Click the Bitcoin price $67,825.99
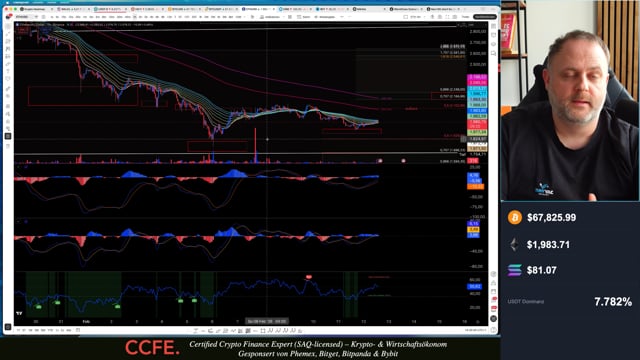Viewport: 640px width, 360px height. point(551,218)
